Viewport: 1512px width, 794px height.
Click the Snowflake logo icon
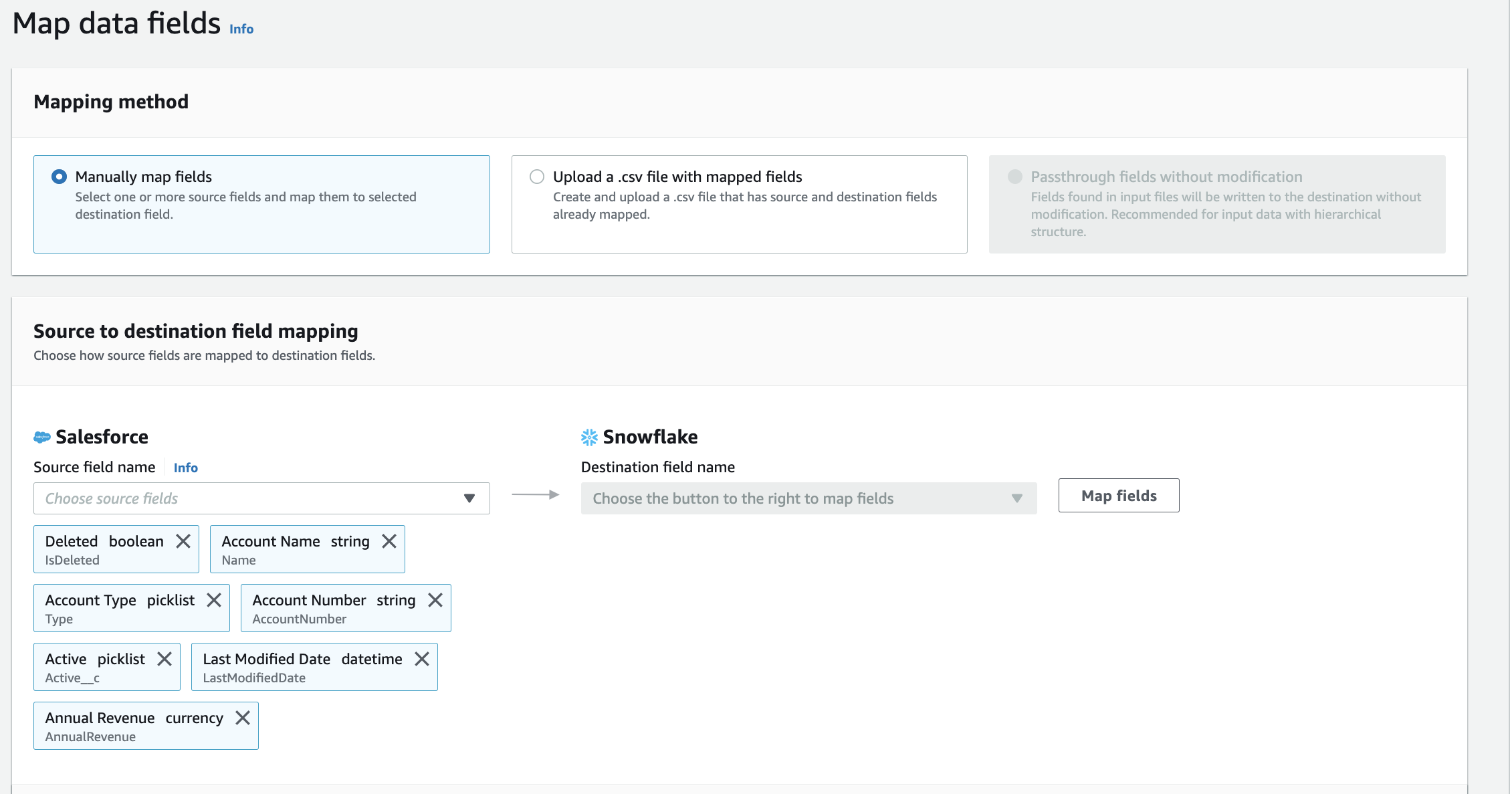(589, 437)
